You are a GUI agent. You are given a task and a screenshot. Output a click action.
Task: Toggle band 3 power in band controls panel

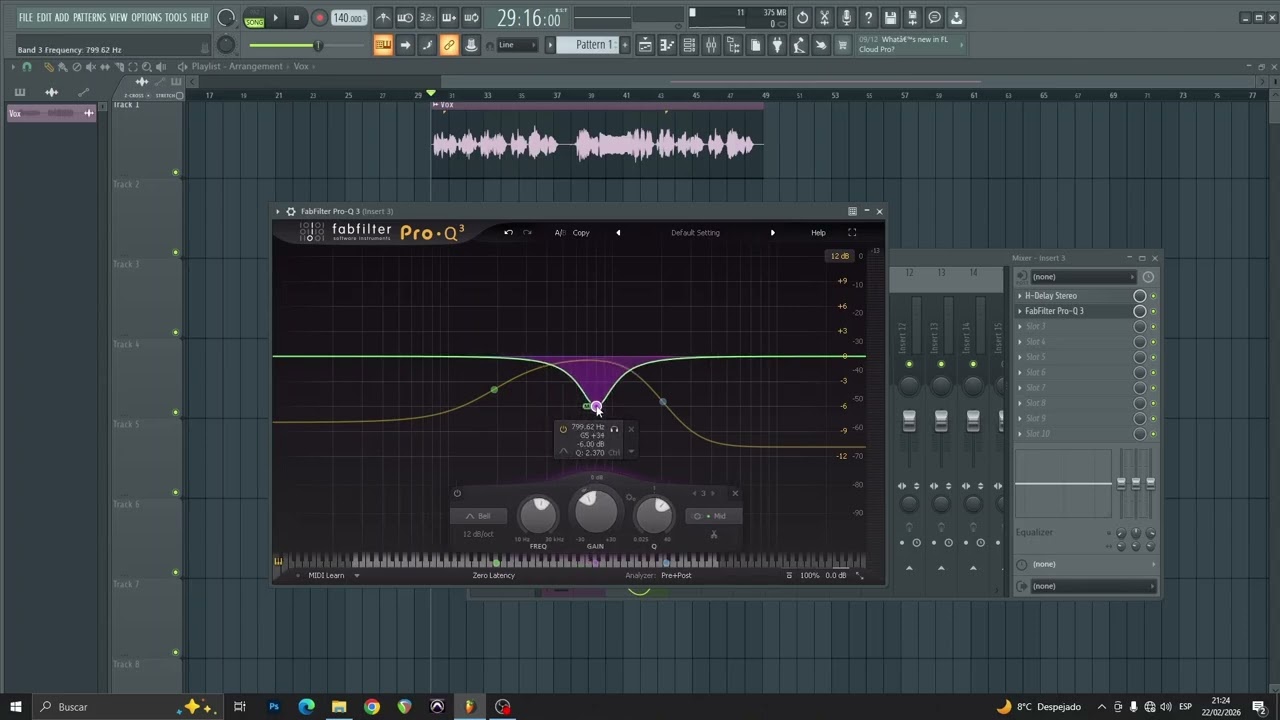point(457,493)
